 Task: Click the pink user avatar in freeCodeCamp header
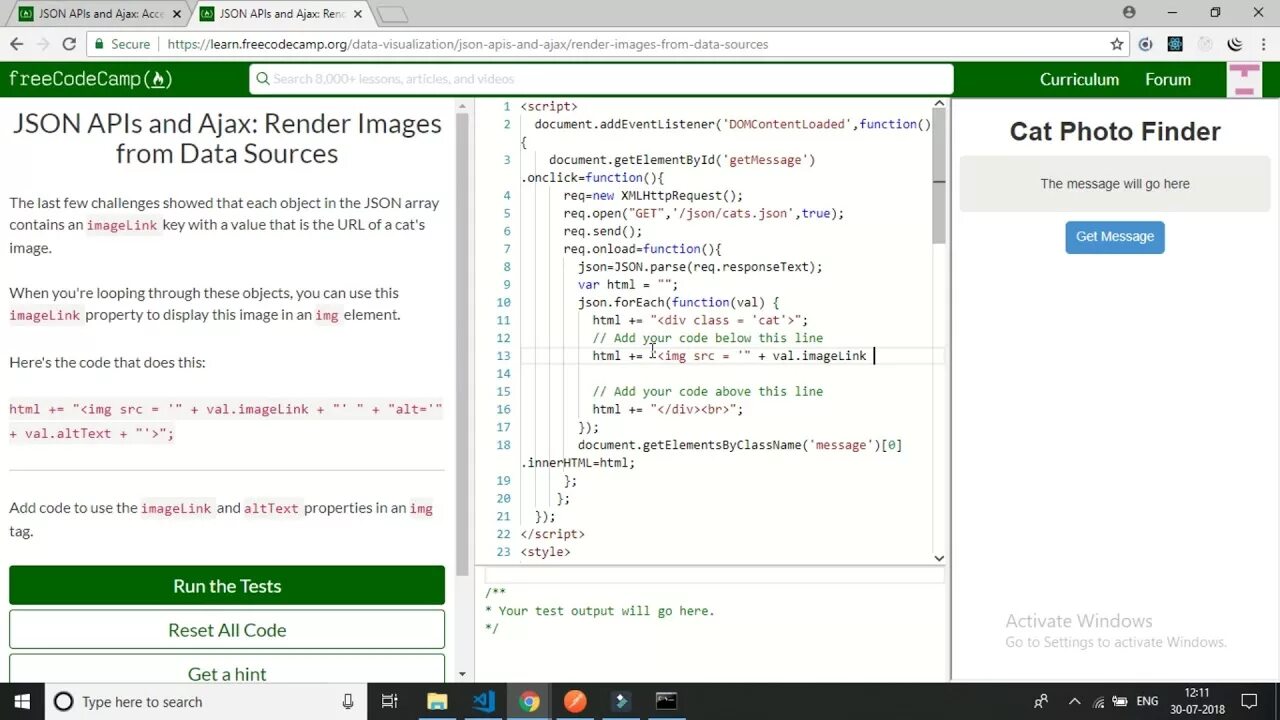(1244, 80)
